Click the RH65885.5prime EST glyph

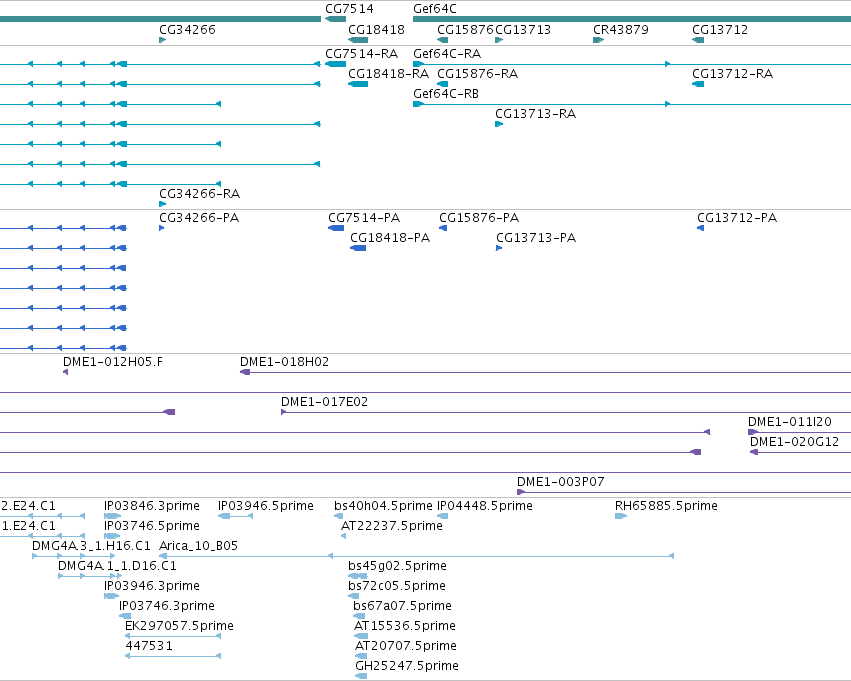621,516
